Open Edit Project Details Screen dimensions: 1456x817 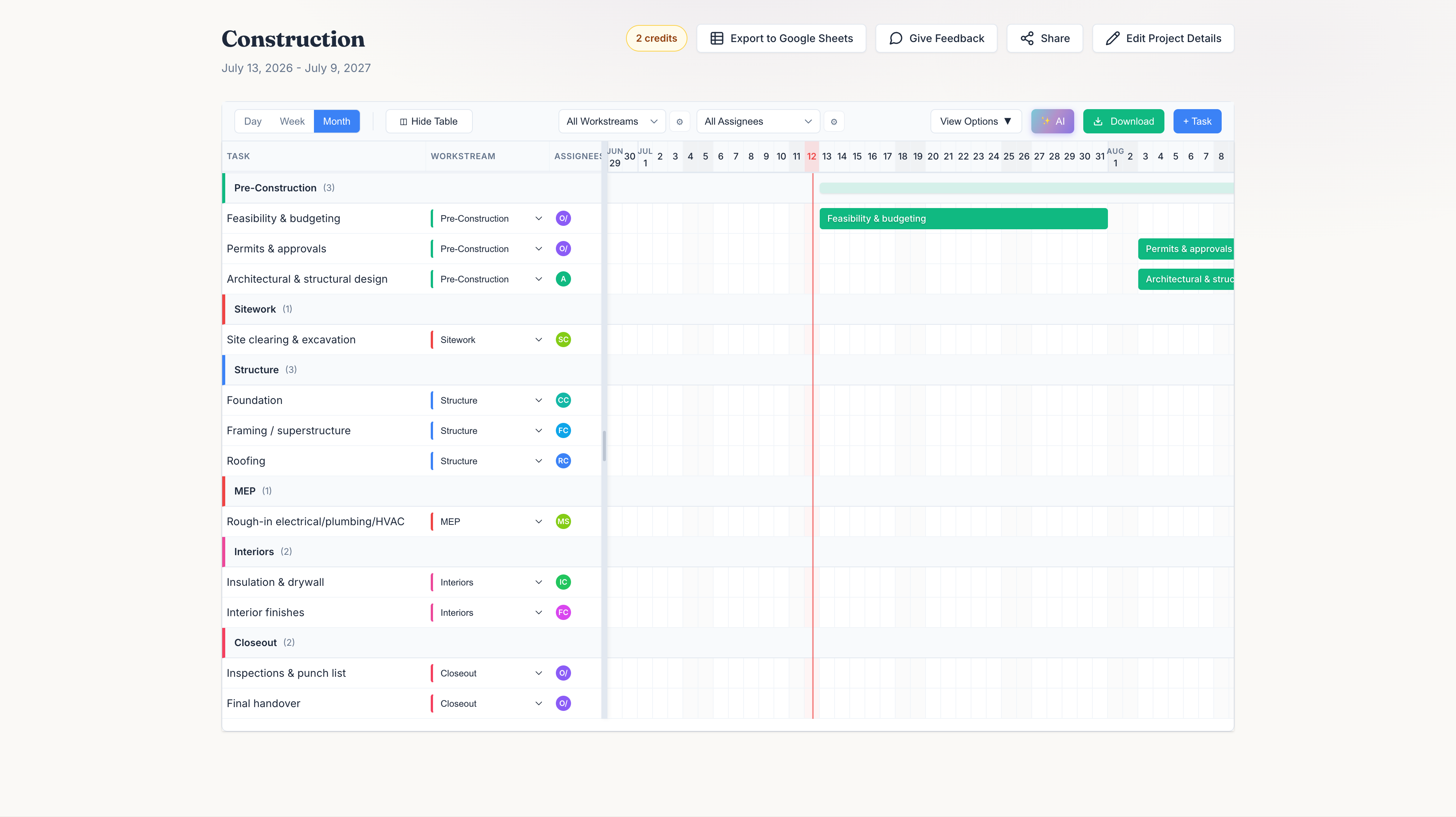(1163, 38)
